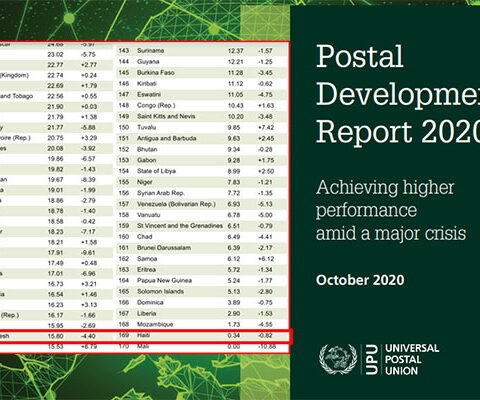The height and width of the screenshot is (400, 480).
Task: Click rank number 169
Action: click(x=124, y=335)
